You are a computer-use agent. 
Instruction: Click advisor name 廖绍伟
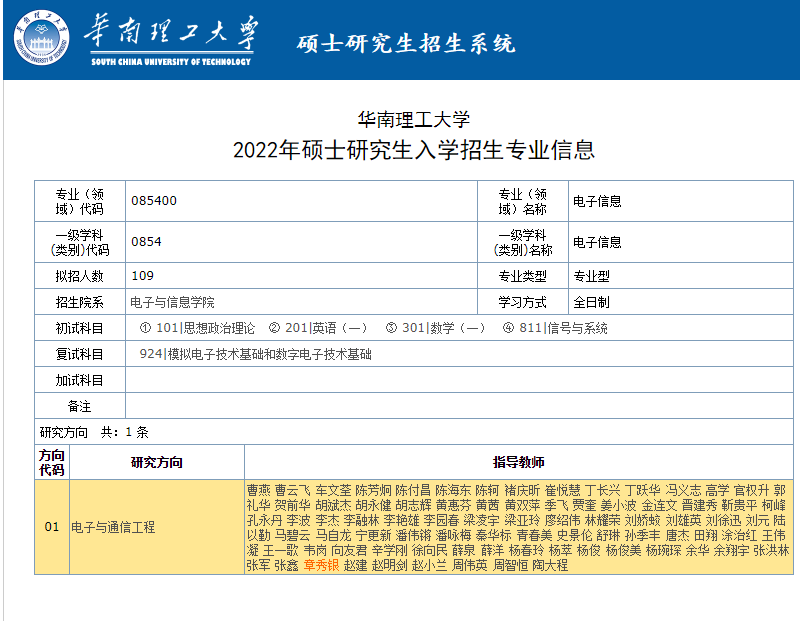click(x=562, y=520)
